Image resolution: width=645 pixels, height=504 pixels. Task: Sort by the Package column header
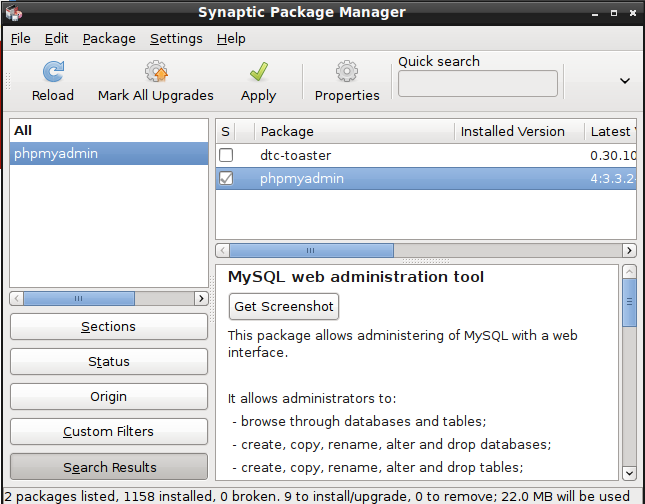[x=355, y=132]
